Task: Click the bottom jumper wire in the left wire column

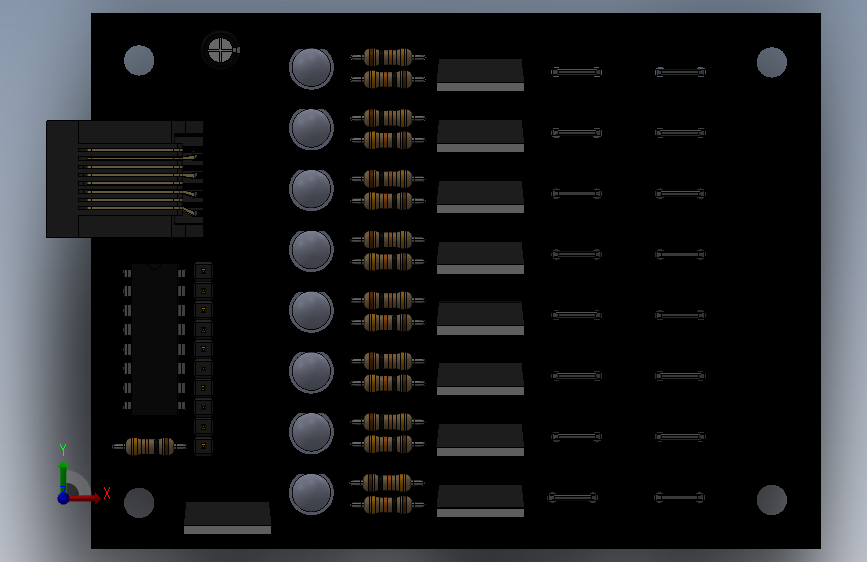Action: pos(572,497)
